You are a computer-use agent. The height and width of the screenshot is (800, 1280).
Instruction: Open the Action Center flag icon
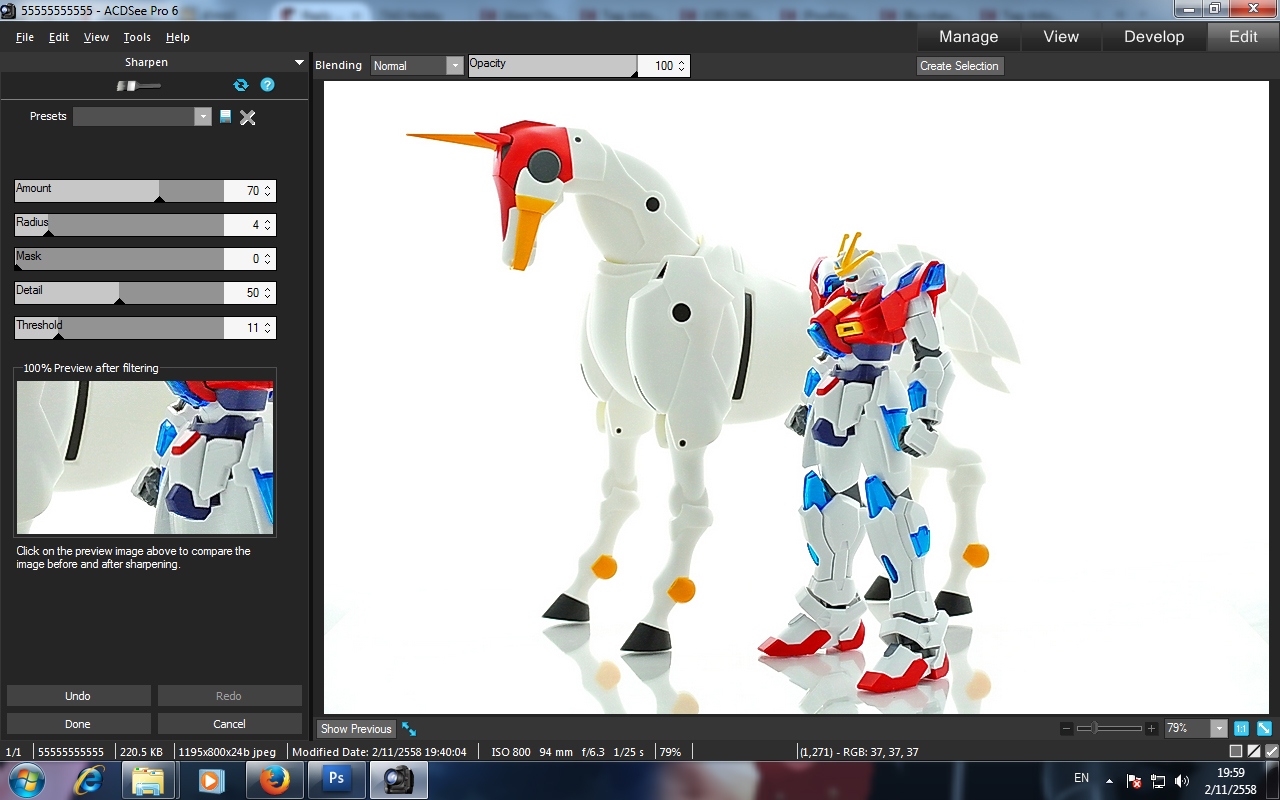click(1135, 780)
